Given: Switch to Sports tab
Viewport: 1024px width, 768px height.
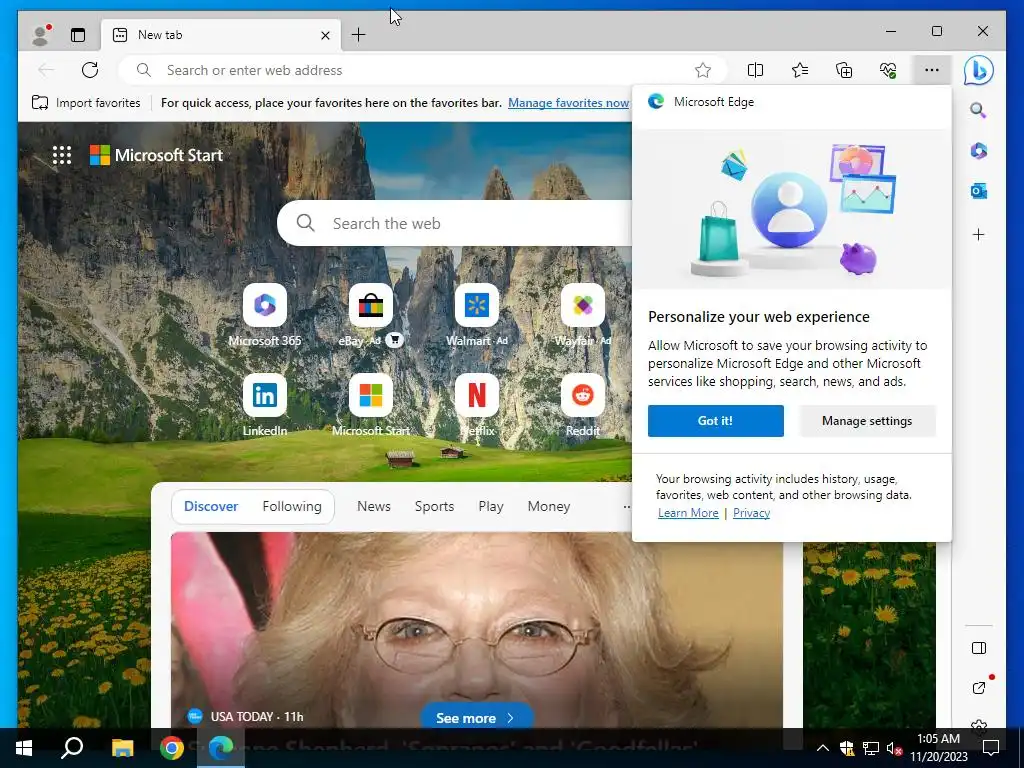Looking at the screenshot, I should coord(434,506).
